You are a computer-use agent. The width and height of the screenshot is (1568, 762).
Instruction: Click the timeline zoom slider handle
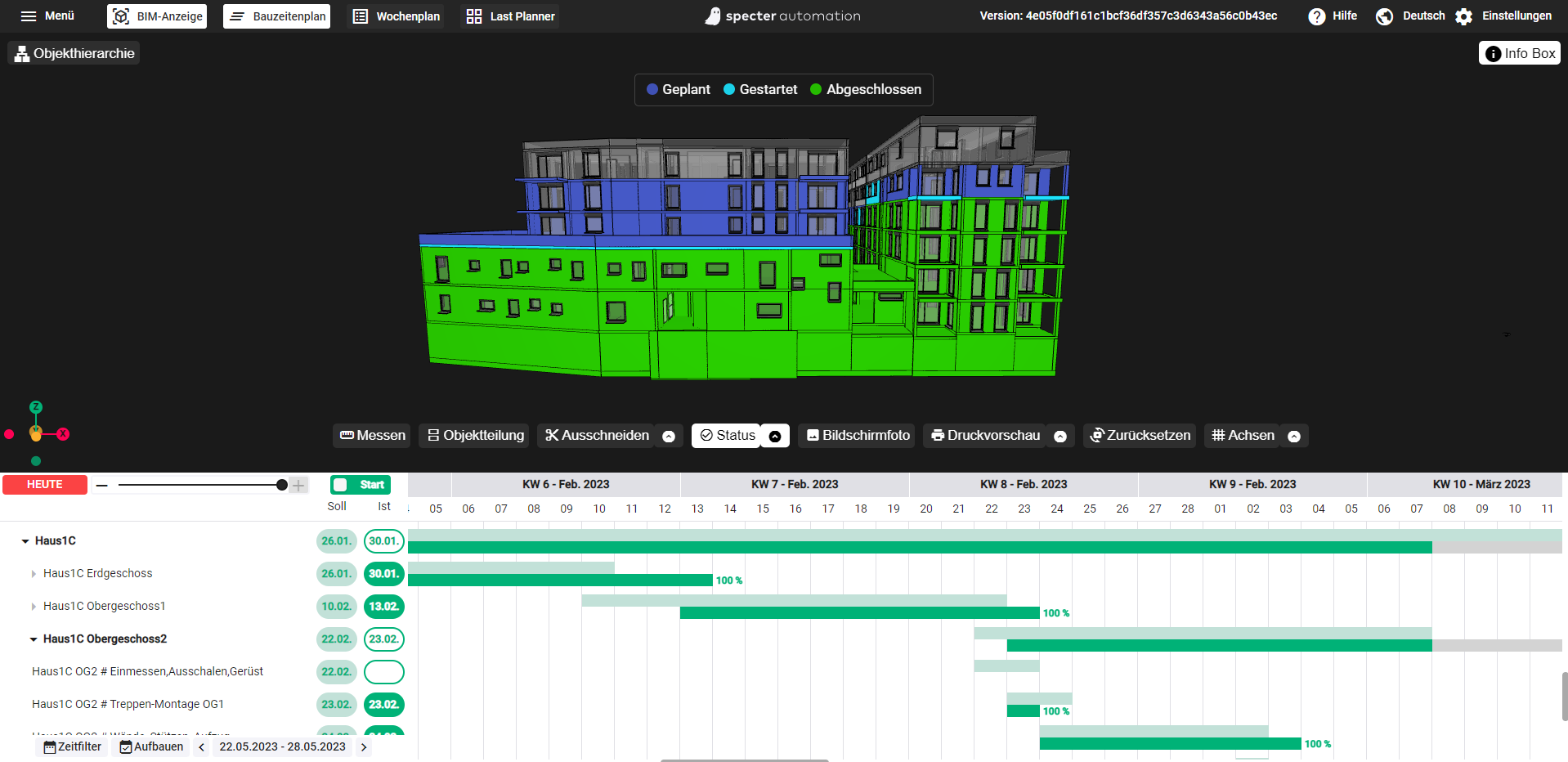(x=282, y=485)
